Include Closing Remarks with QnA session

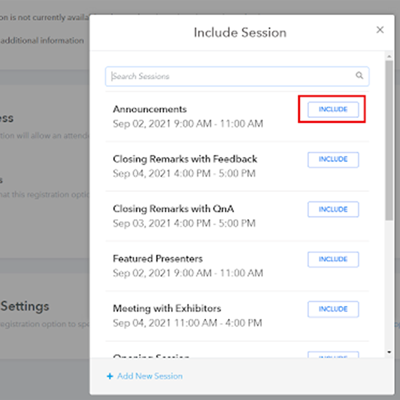(x=333, y=209)
